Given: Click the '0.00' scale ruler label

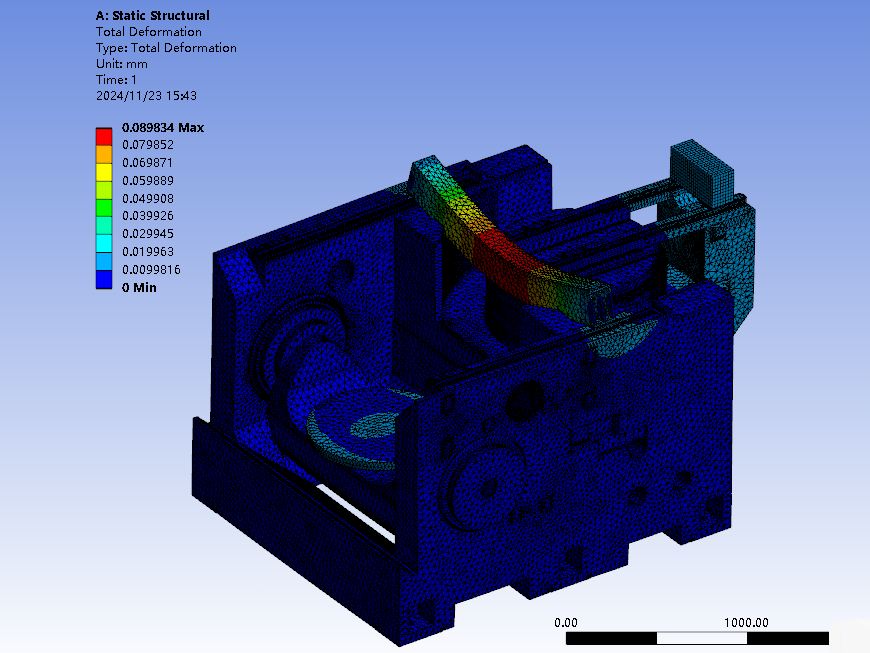Looking at the screenshot, I should pos(566,622).
